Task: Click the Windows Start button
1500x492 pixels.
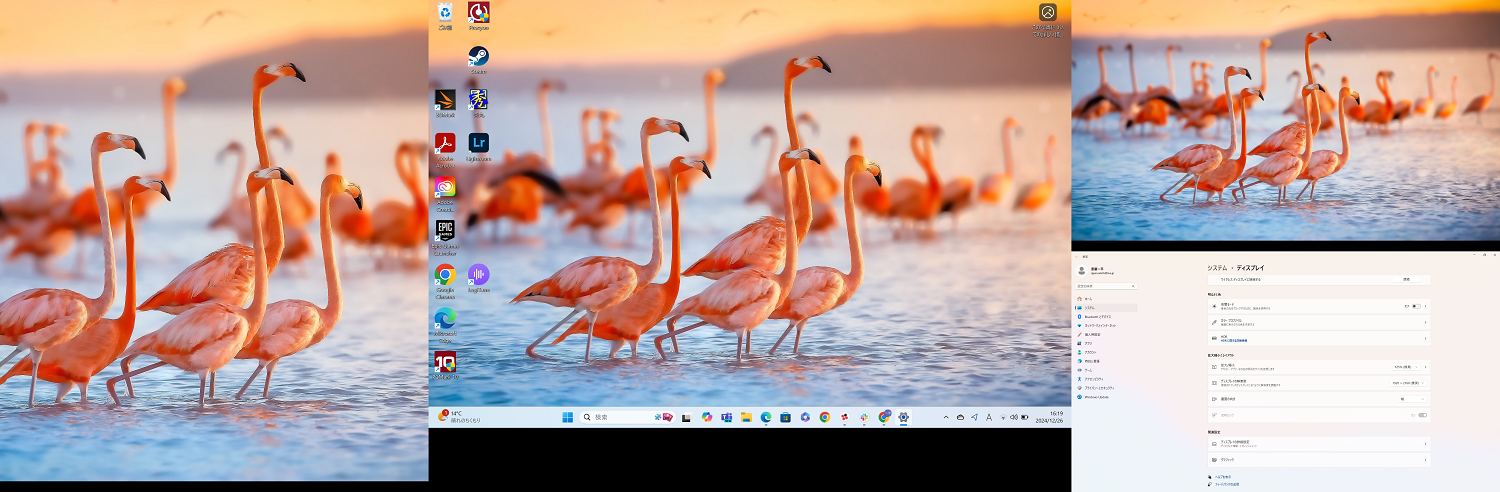Action: coord(568,417)
